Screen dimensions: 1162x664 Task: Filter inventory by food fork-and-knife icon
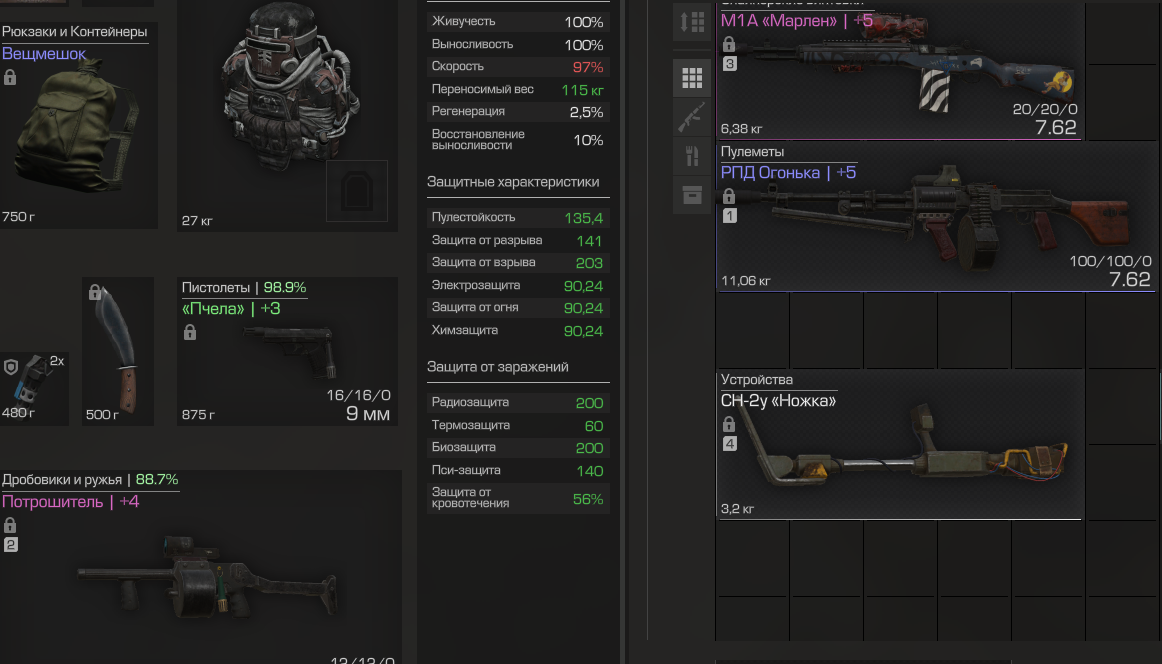(x=691, y=156)
